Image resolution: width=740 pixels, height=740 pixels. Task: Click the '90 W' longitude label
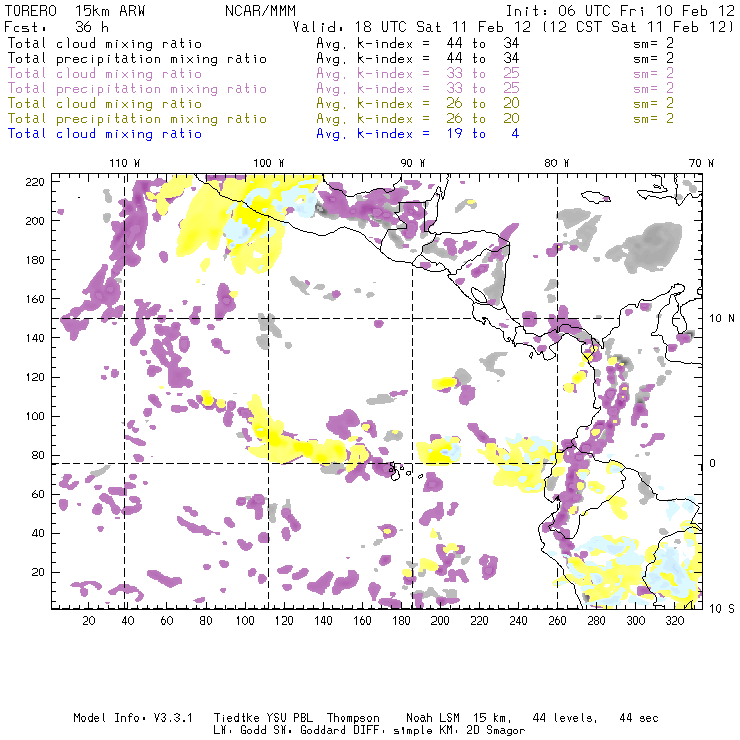413,163
